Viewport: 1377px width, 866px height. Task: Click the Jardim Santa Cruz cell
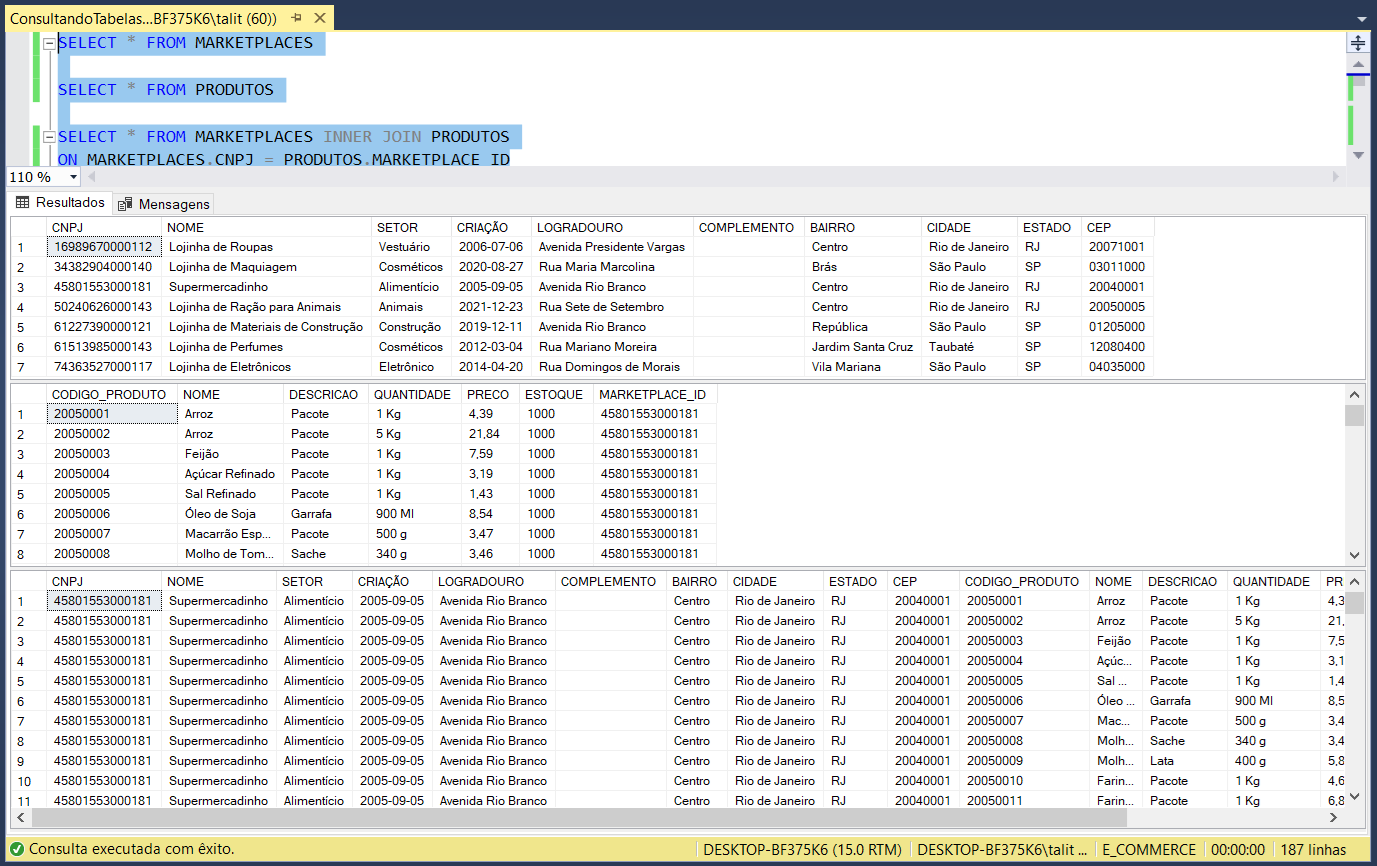863,347
